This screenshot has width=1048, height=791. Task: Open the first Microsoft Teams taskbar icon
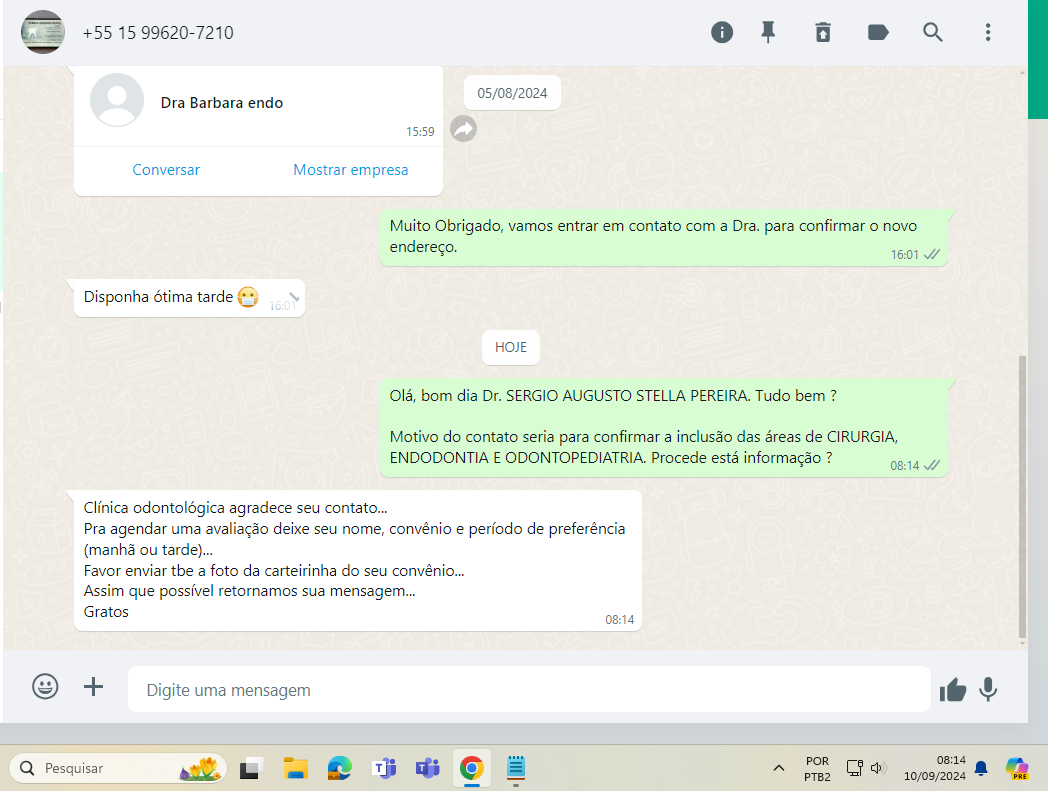pyautogui.click(x=384, y=768)
